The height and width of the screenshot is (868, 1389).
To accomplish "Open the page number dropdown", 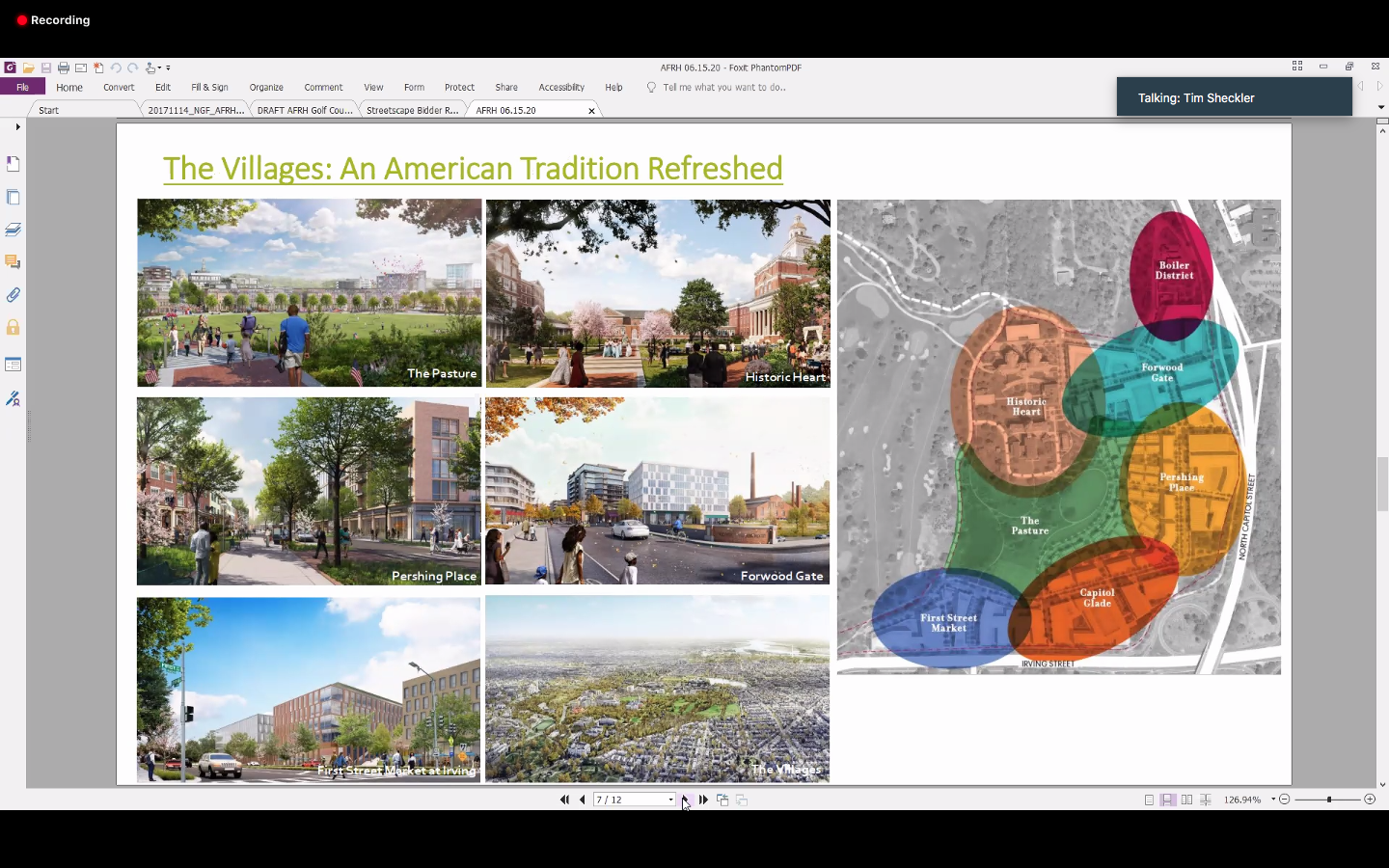I will click(671, 800).
